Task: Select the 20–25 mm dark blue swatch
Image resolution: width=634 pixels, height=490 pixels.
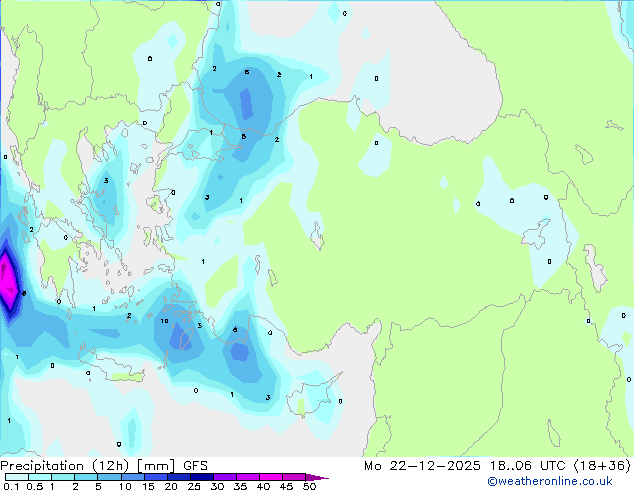Action: 179,477
